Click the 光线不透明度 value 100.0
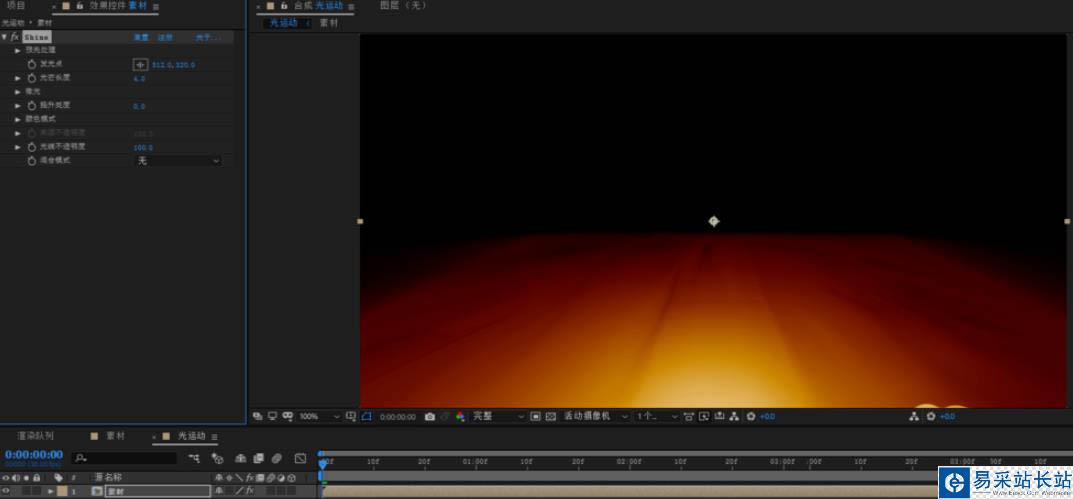1073x499 pixels. click(x=143, y=148)
